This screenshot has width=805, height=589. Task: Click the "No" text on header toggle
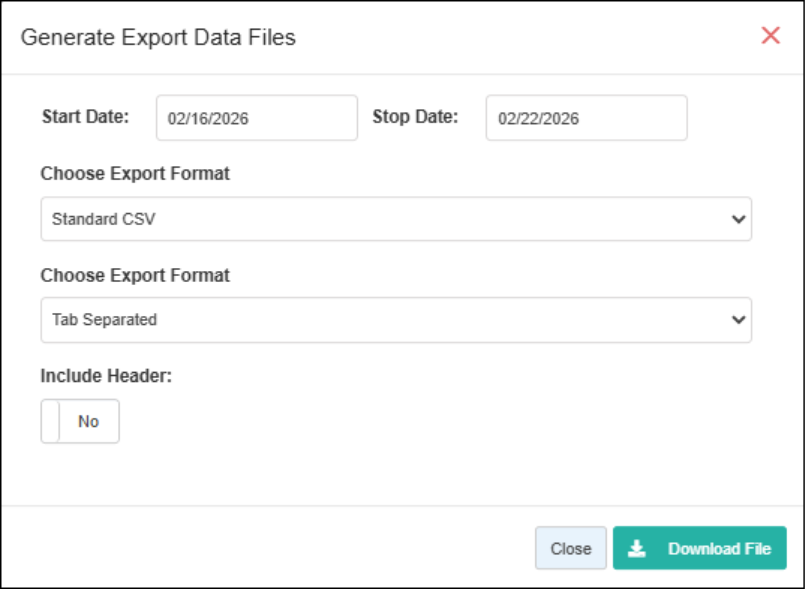pos(88,422)
